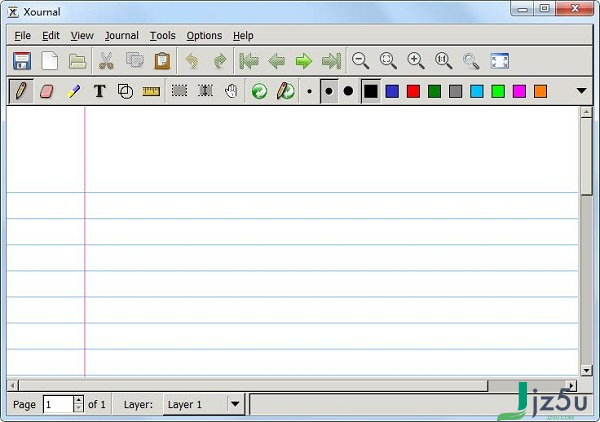
Task: Jump to the first page
Action: pyautogui.click(x=249, y=61)
